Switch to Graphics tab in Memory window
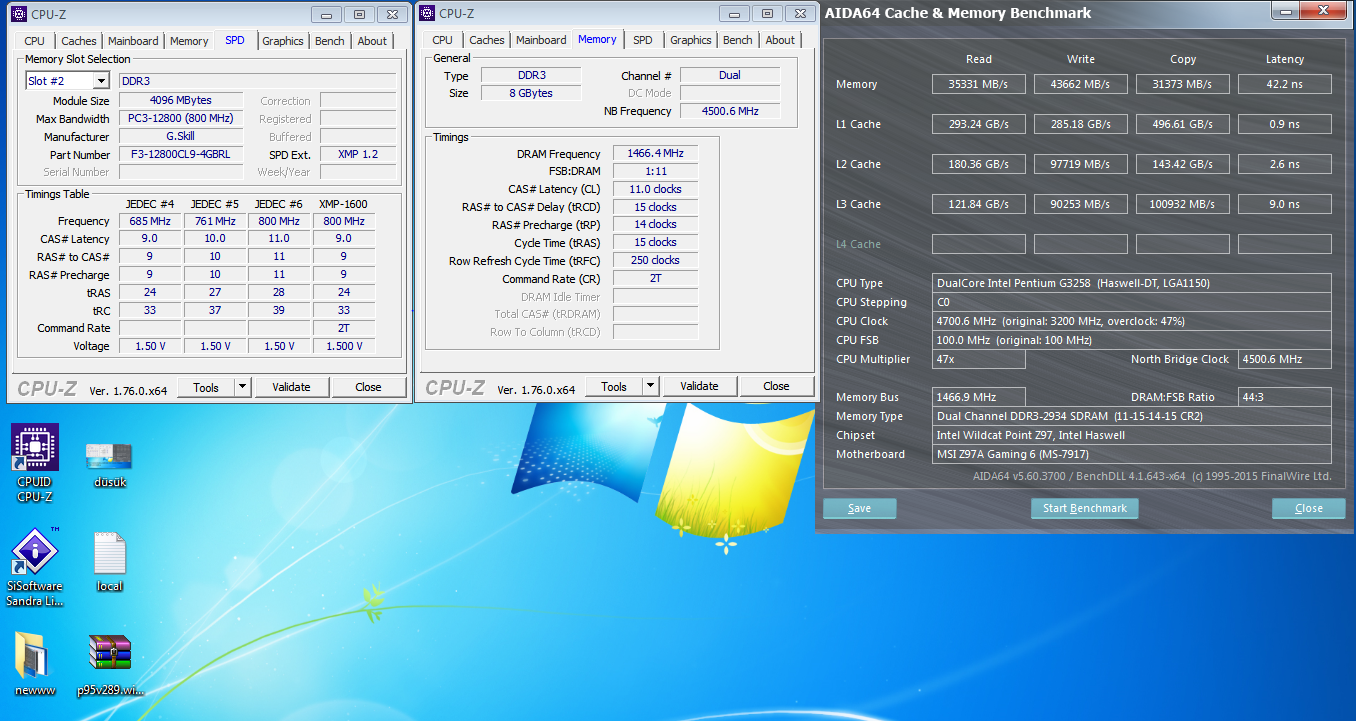Screen dimensions: 1356x721 pos(691,40)
